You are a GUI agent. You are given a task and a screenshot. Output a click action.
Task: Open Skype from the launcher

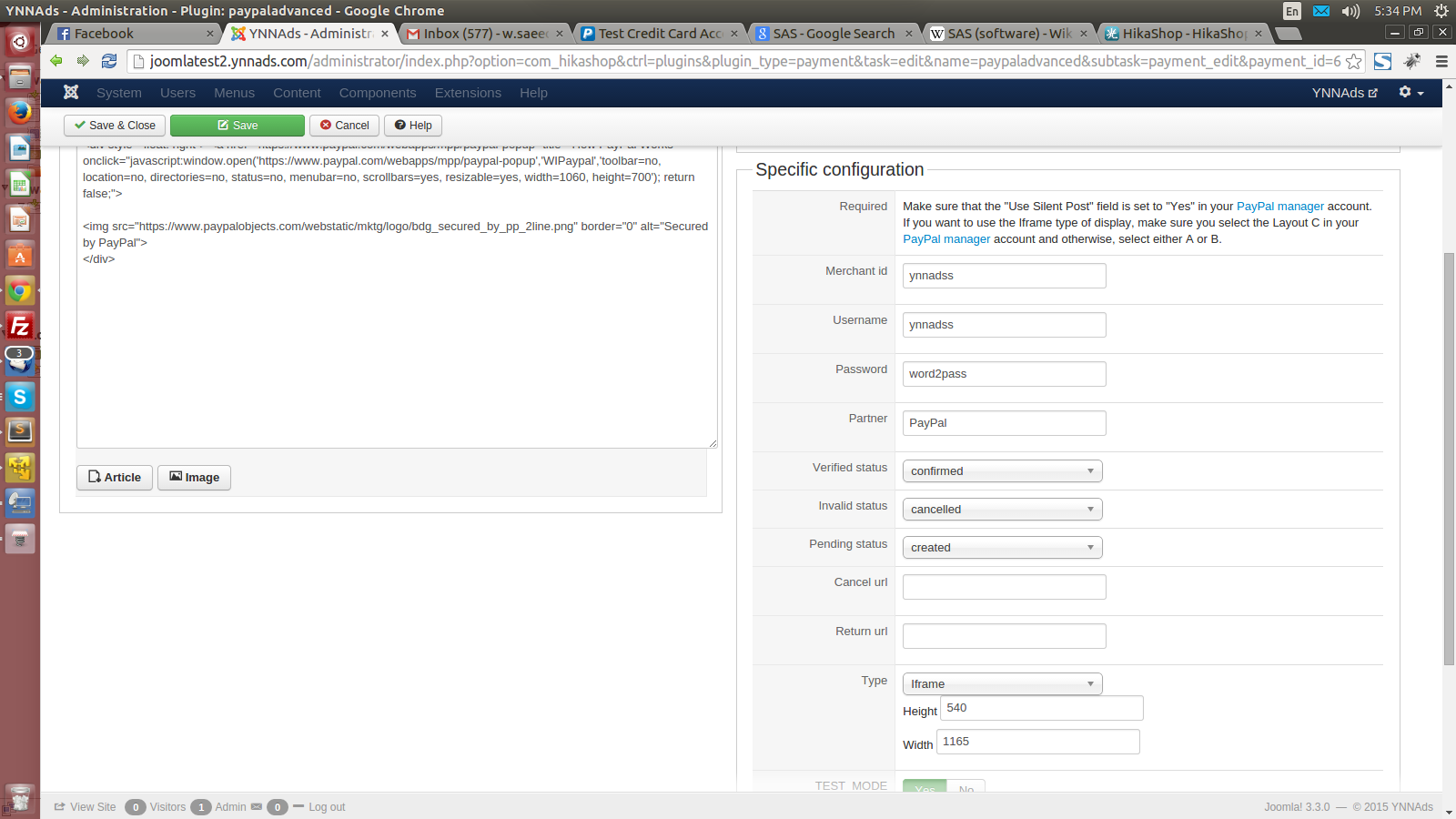[x=20, y=397]
